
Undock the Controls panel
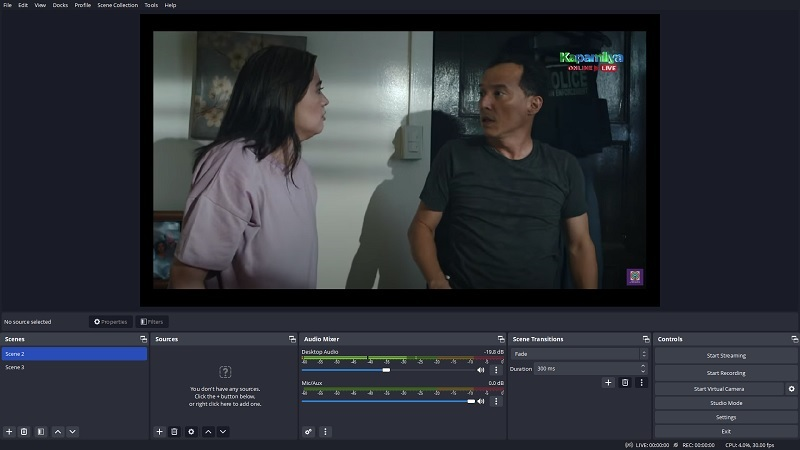click(x=794, y=339)
